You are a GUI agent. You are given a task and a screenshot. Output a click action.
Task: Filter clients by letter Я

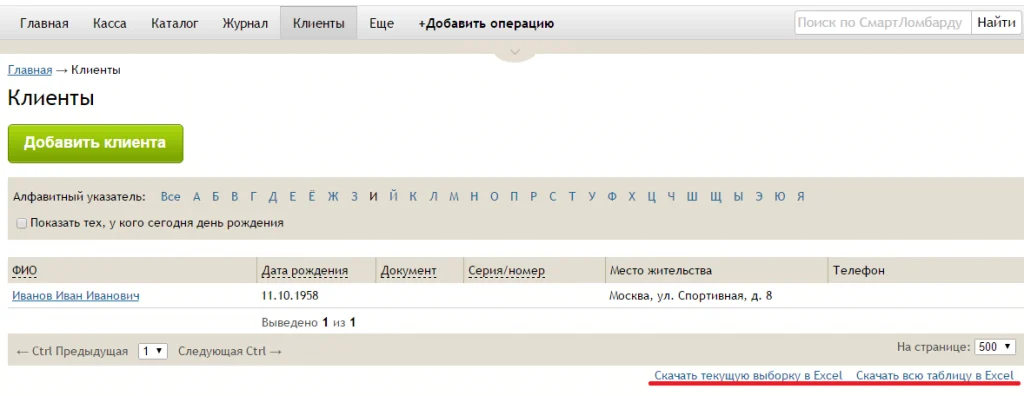[x=801, y=197]
